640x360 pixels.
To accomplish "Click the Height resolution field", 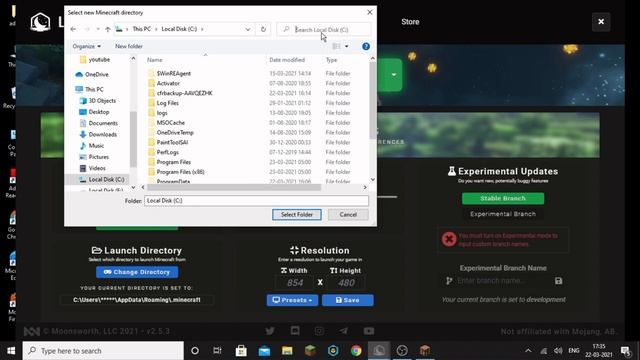I will click(x=346, y=282).
